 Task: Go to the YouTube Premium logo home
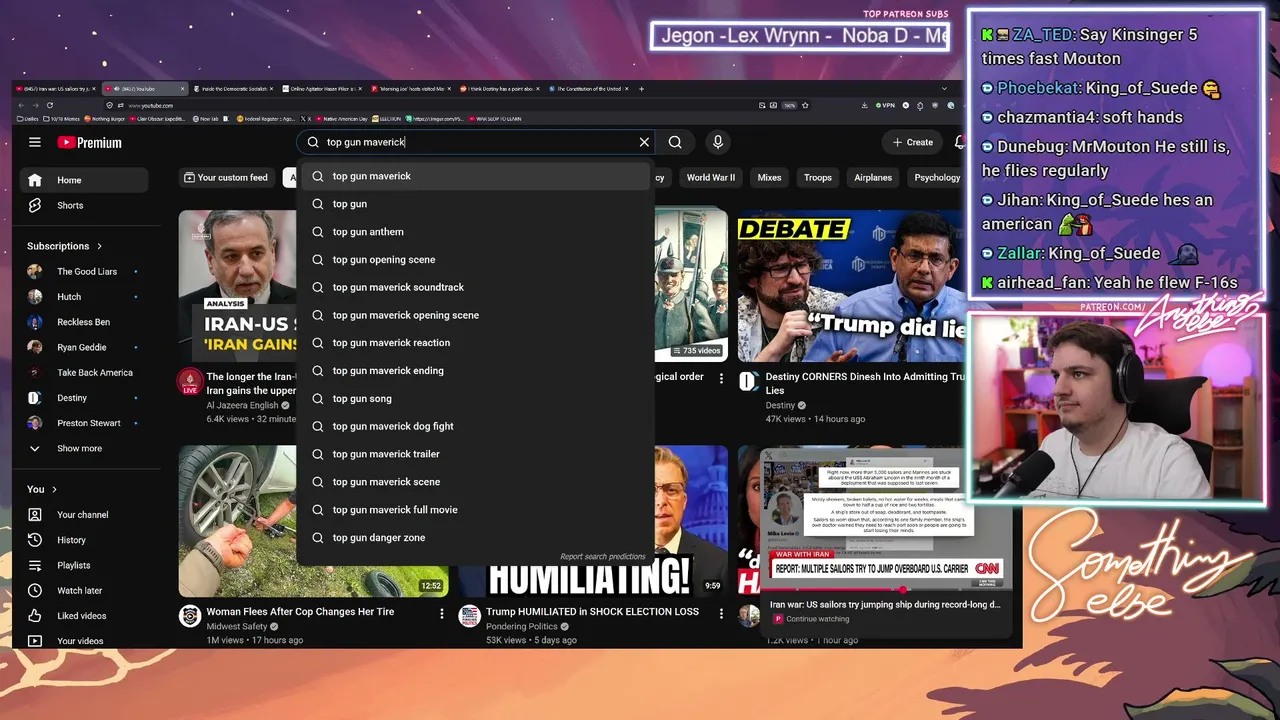pos(90,142)
